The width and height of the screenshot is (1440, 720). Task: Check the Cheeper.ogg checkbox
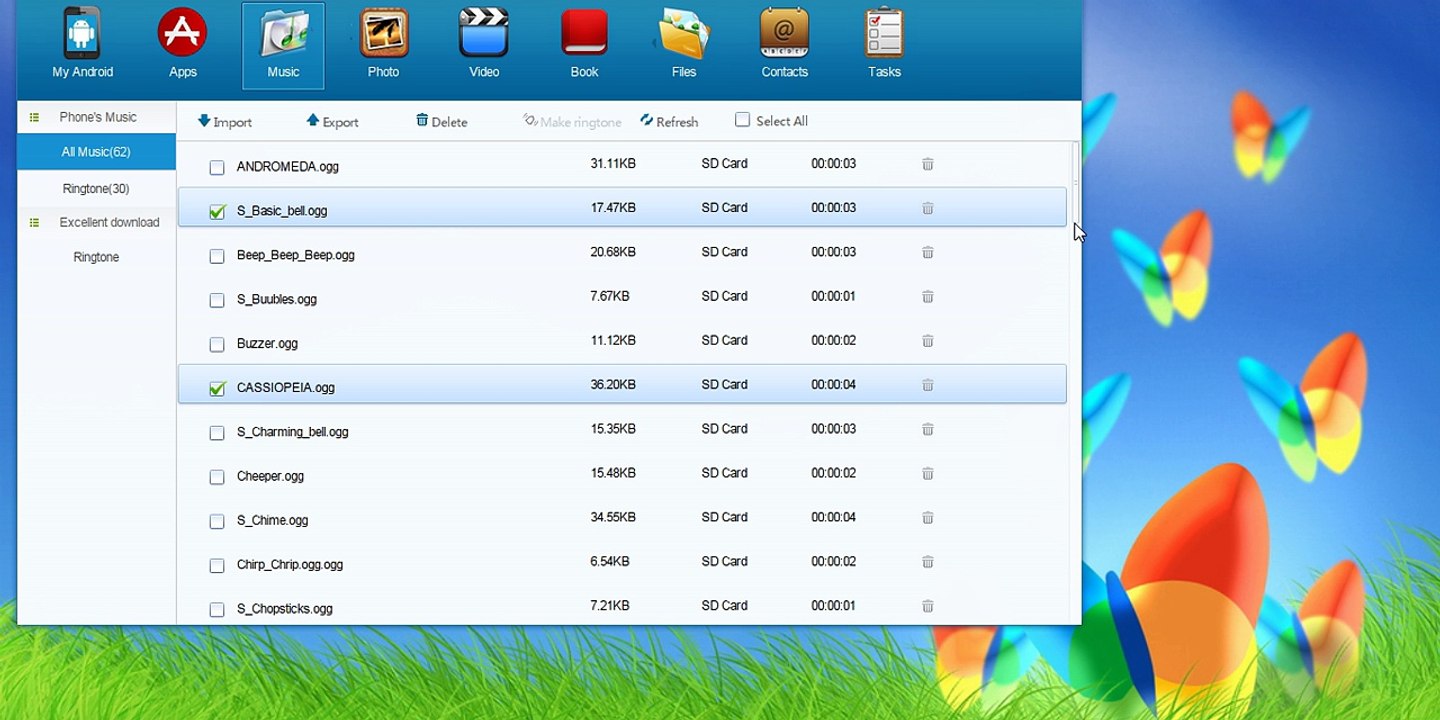tap(217, 477)
